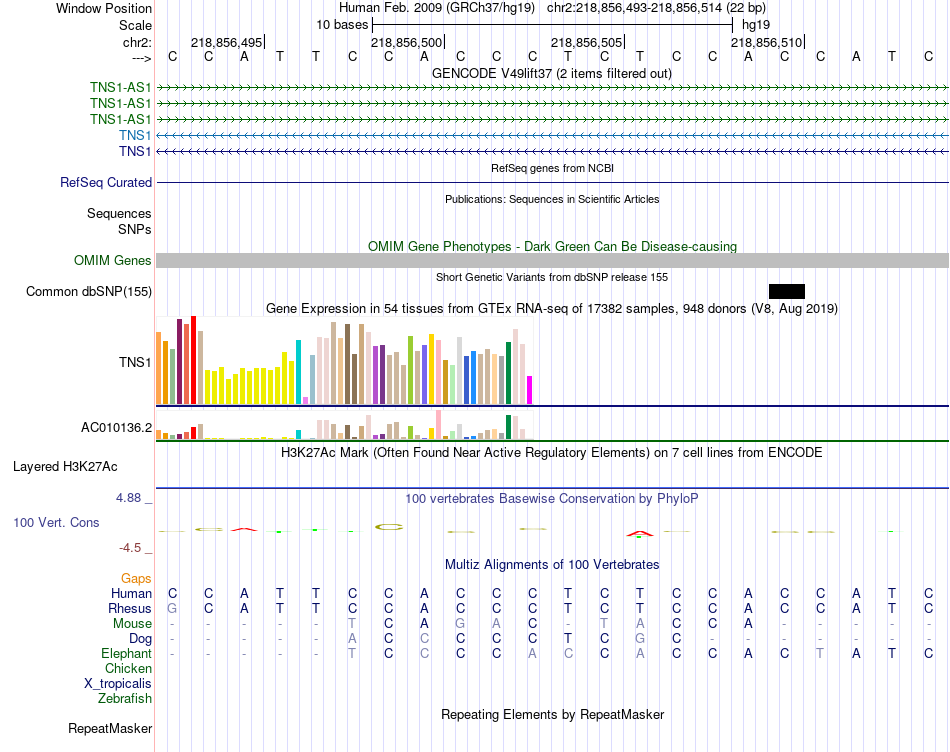Open Multiz Alignments of 100 Vertebrates title
Screen dimensions: 950x752
coord(552,565)
